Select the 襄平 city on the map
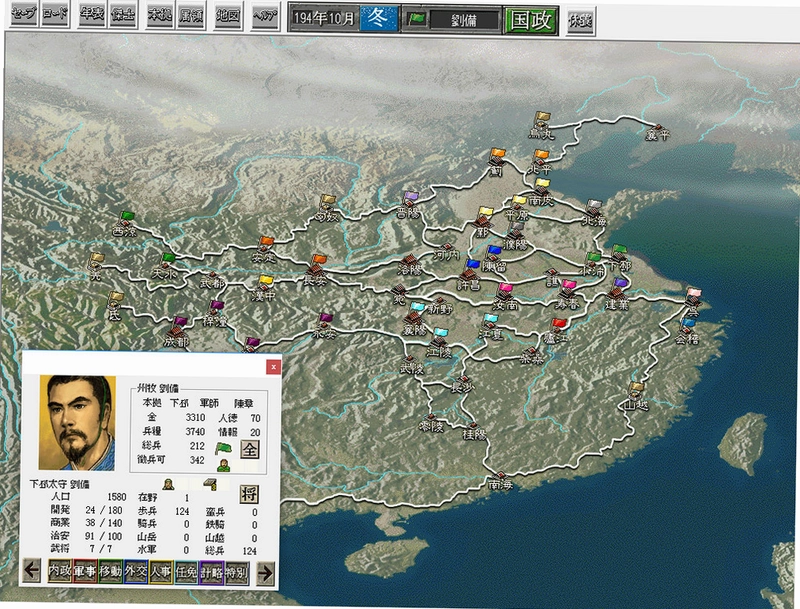The height and width of the screenshot is (609, 800). coord(657,132)
